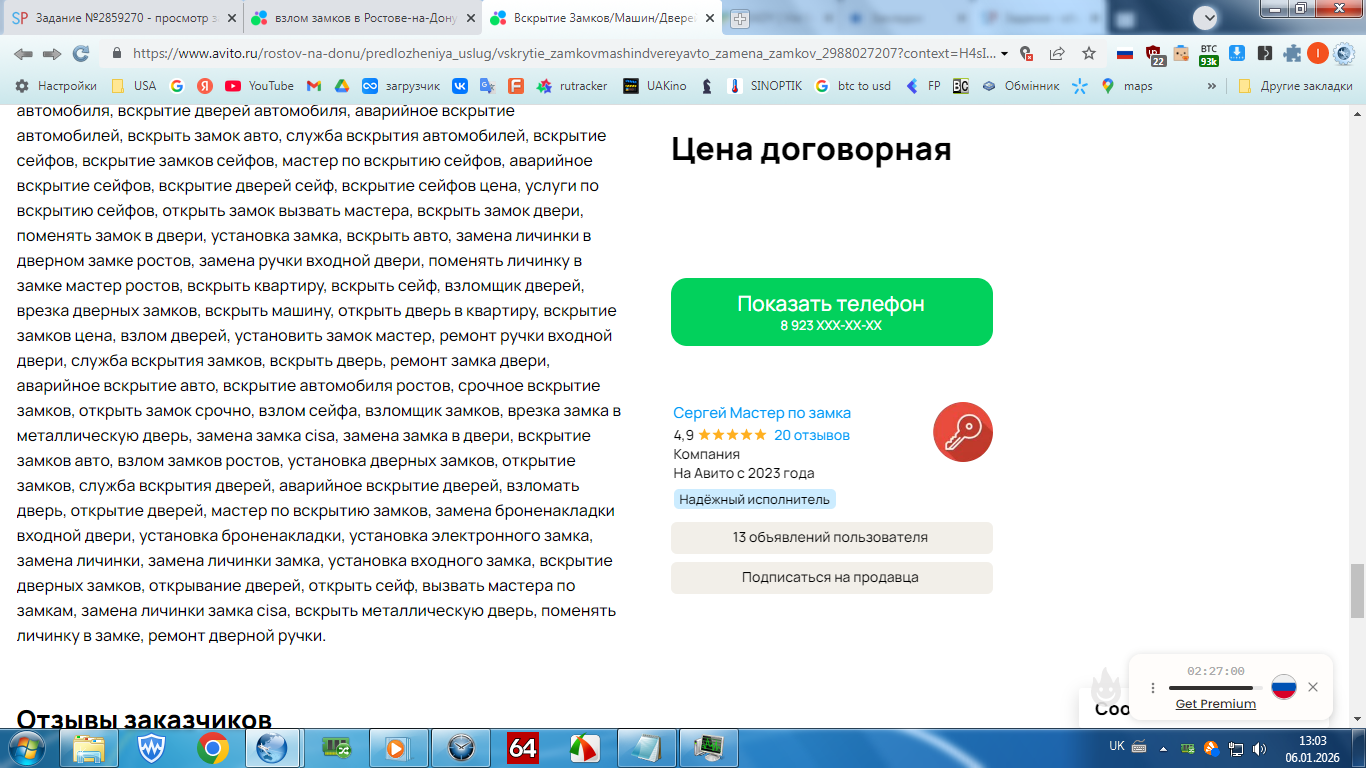1366x768 pixels.
Task: Expand the address bar dropdown arrow
Action: tap(1005, 53)
